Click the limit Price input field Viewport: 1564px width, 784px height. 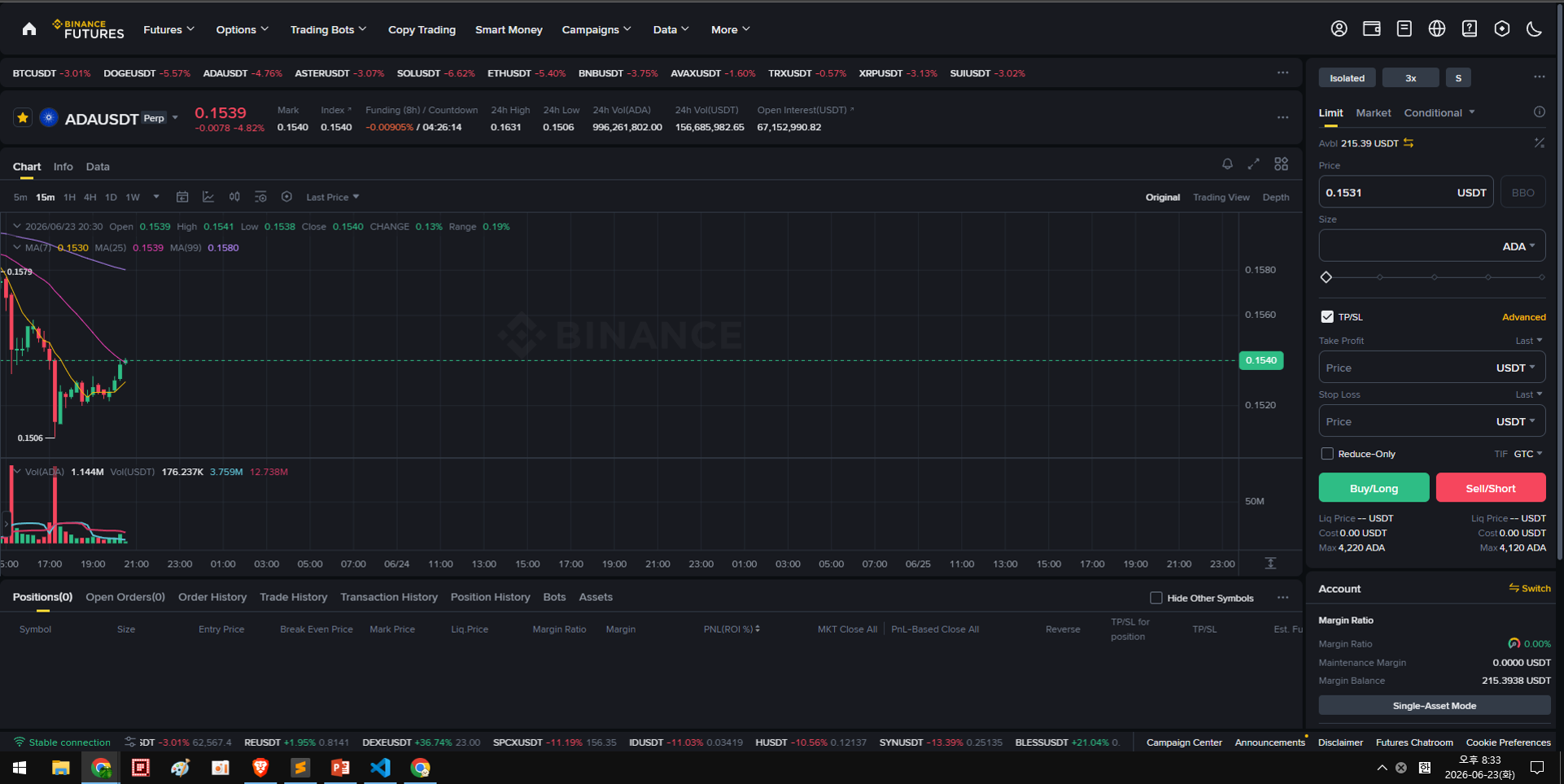[x=1405, y=192]
